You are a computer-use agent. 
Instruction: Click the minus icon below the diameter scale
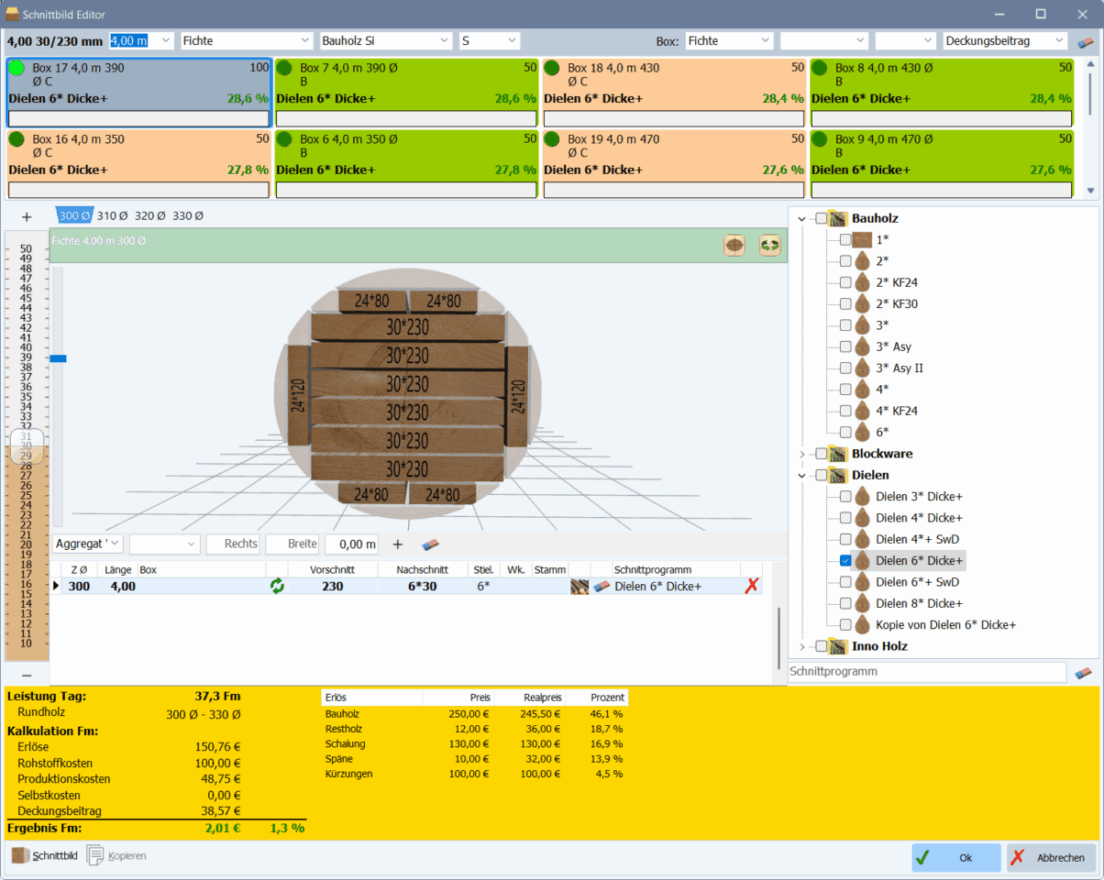pos(27,675)
